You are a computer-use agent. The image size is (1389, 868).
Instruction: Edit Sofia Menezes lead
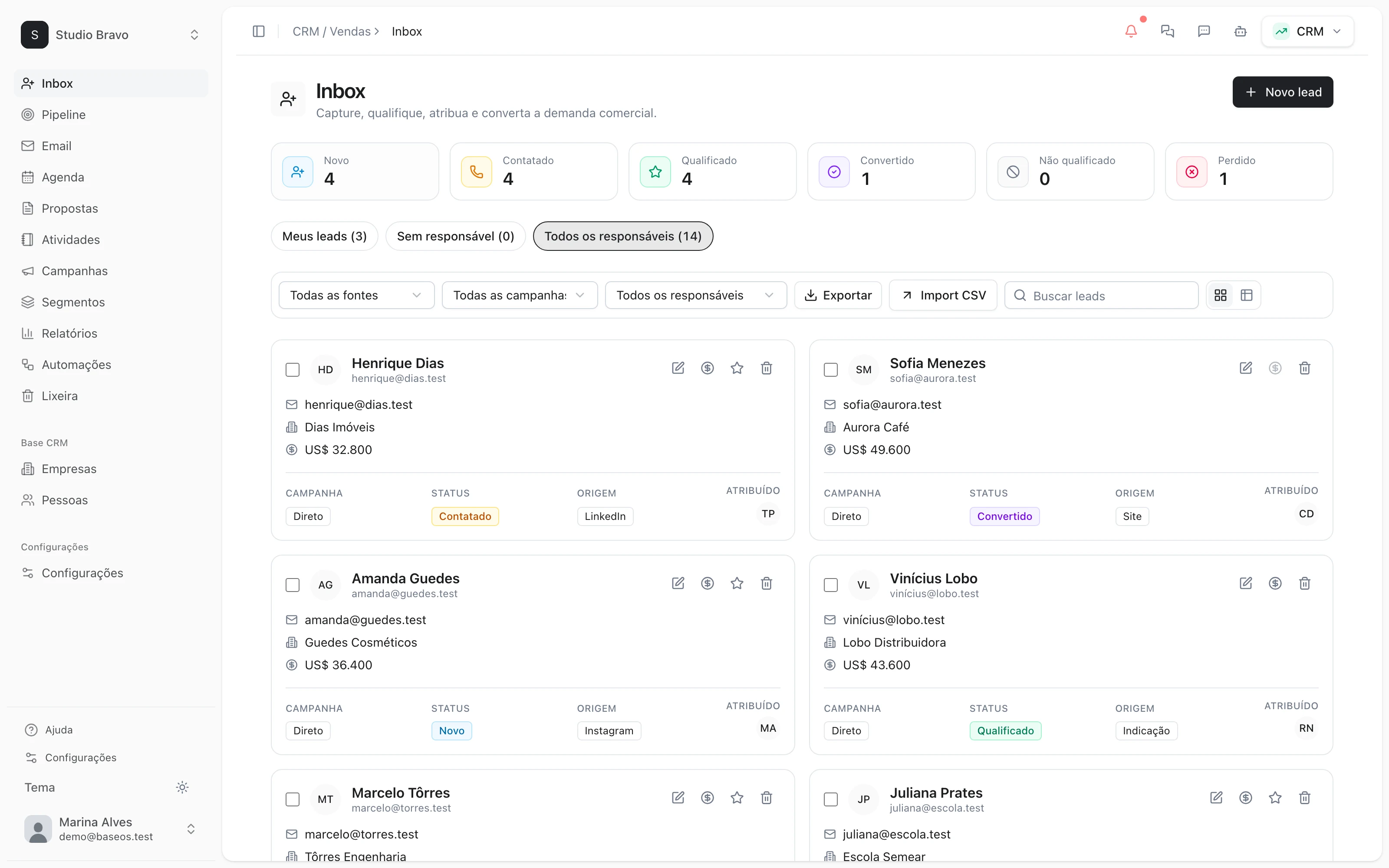click(1245, 368)
